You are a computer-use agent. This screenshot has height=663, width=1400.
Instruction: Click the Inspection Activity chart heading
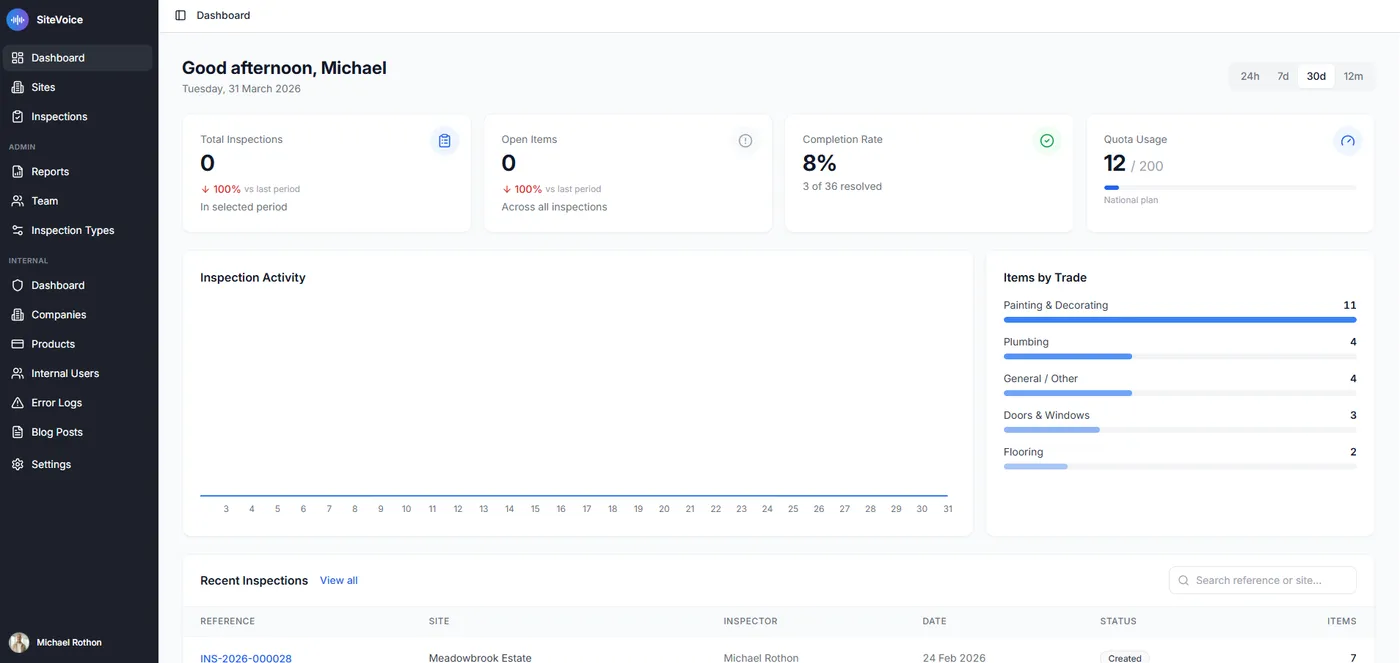253,278
